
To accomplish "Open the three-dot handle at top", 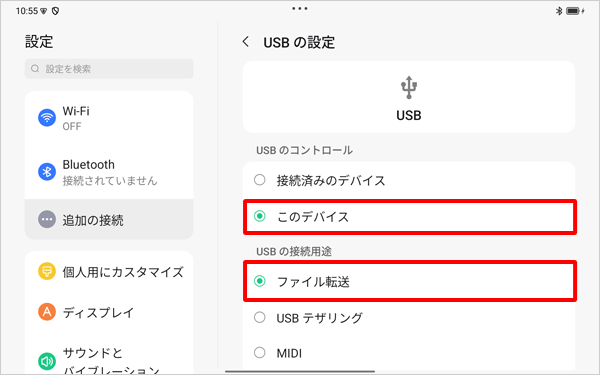I will (300, 8).
